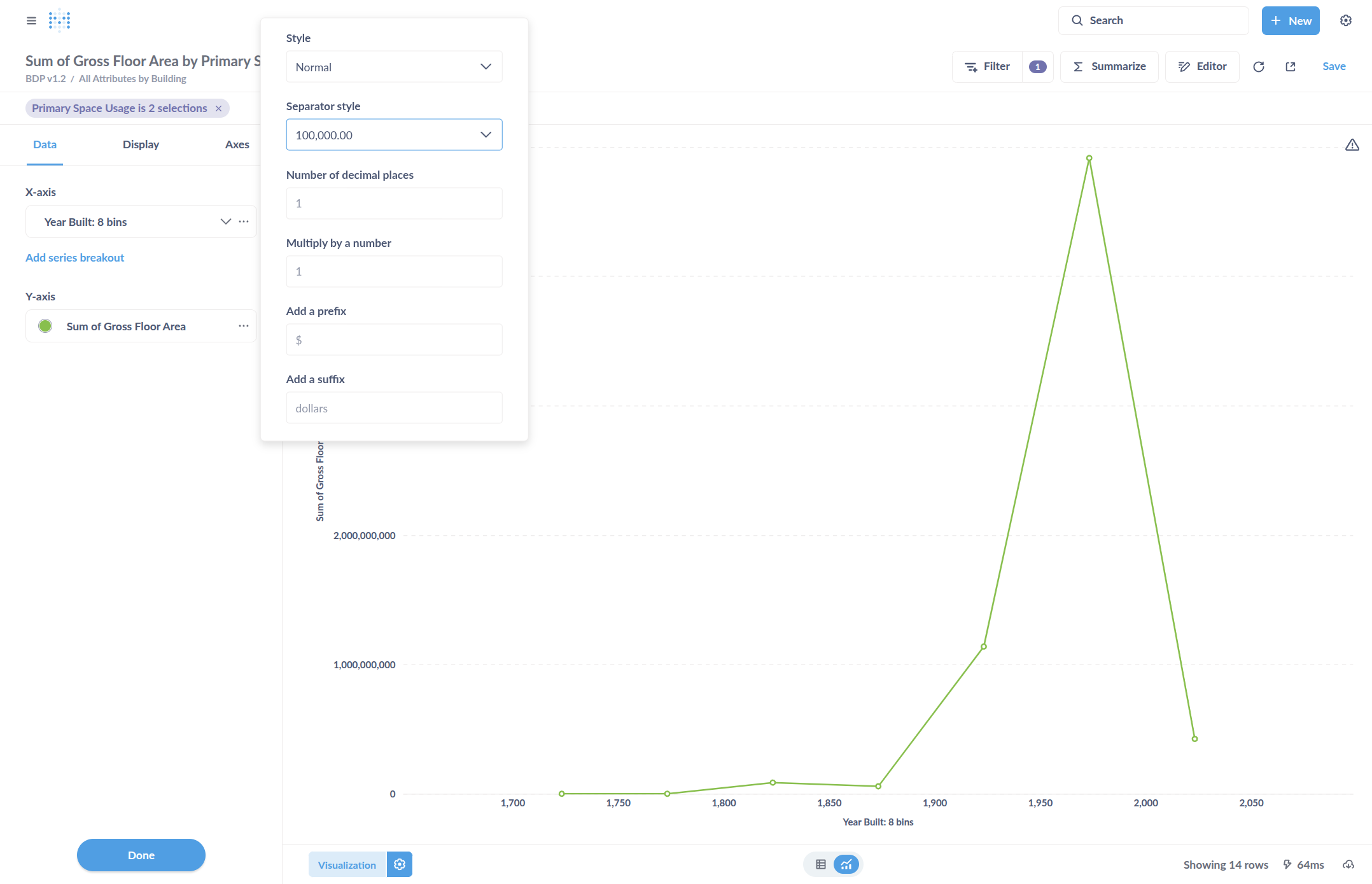The width and height of the screenshot is (1372, 884).
Task: Click the open-in-new-window share icon
Action: pyautogui.click(x=1290, y=67)
